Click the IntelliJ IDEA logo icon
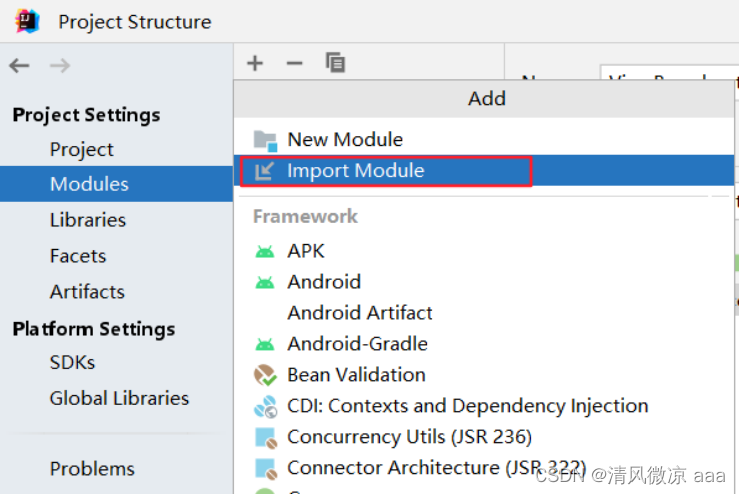The height and width of the screenshot is (494, 740). coord(27,21)
